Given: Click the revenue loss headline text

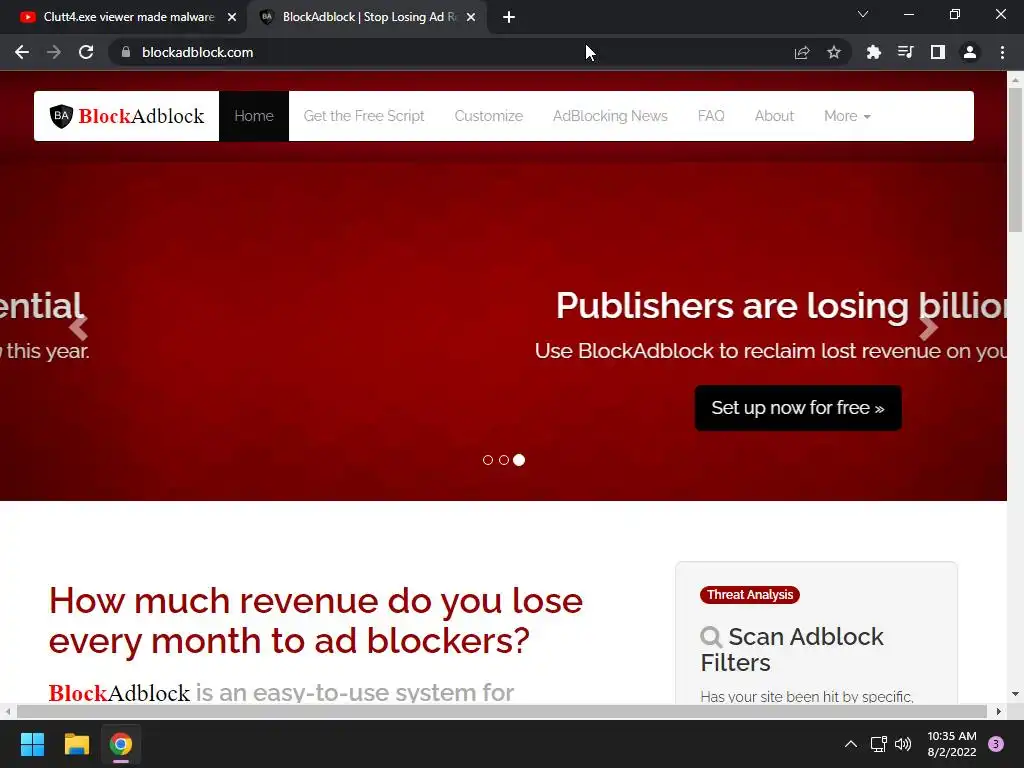Looking at the screenshot, I should (316, 620).
